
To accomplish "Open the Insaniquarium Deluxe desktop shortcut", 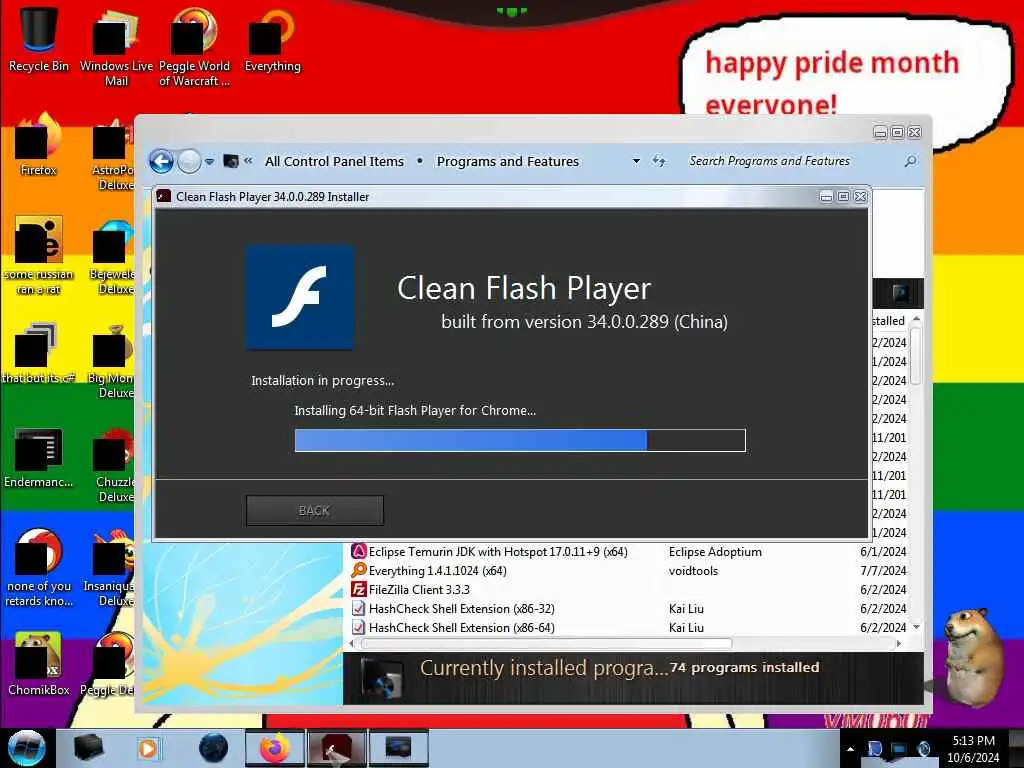I will (x=110, y=567).
